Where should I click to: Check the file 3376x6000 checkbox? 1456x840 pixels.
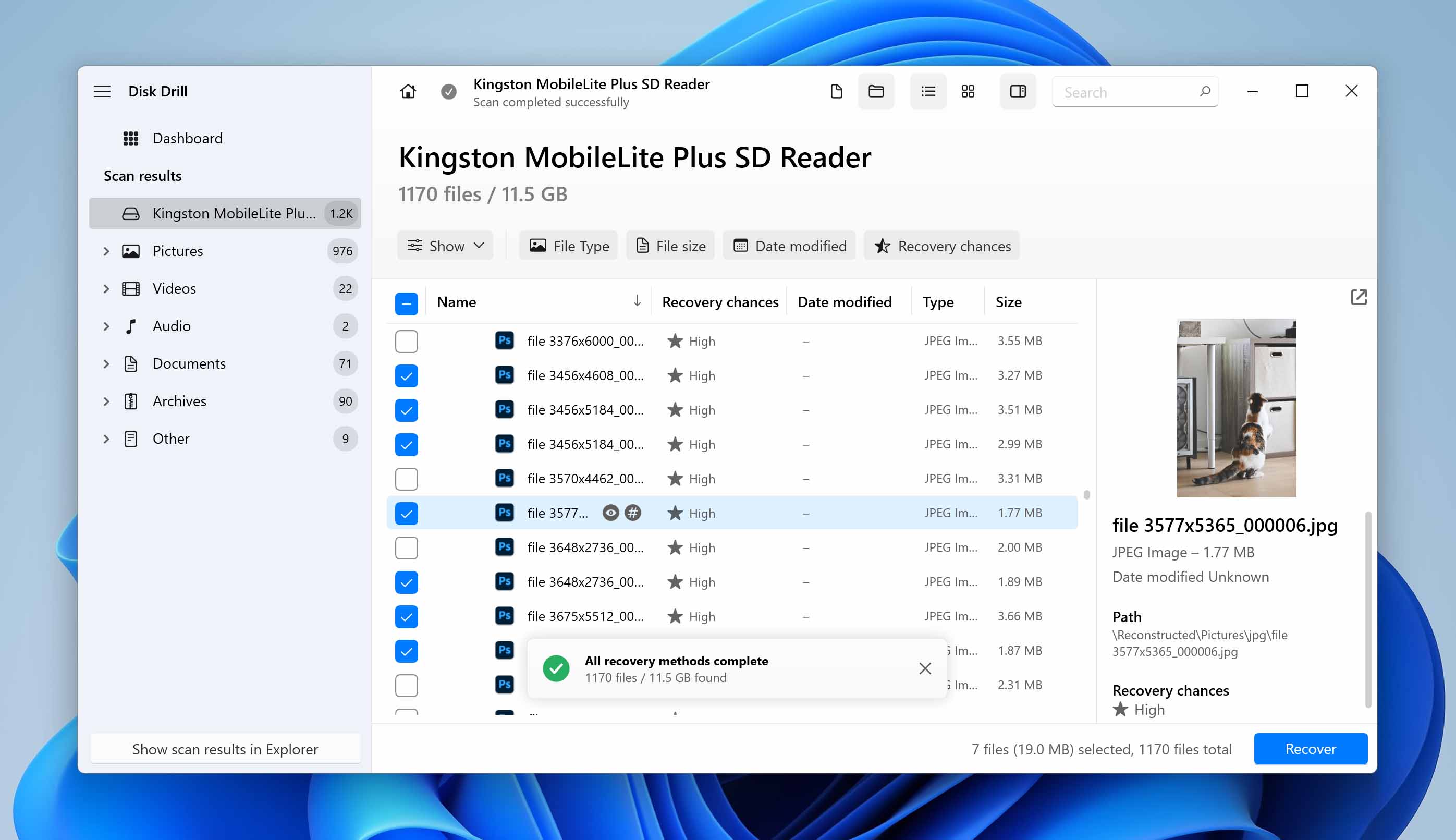tap(407, 341)
